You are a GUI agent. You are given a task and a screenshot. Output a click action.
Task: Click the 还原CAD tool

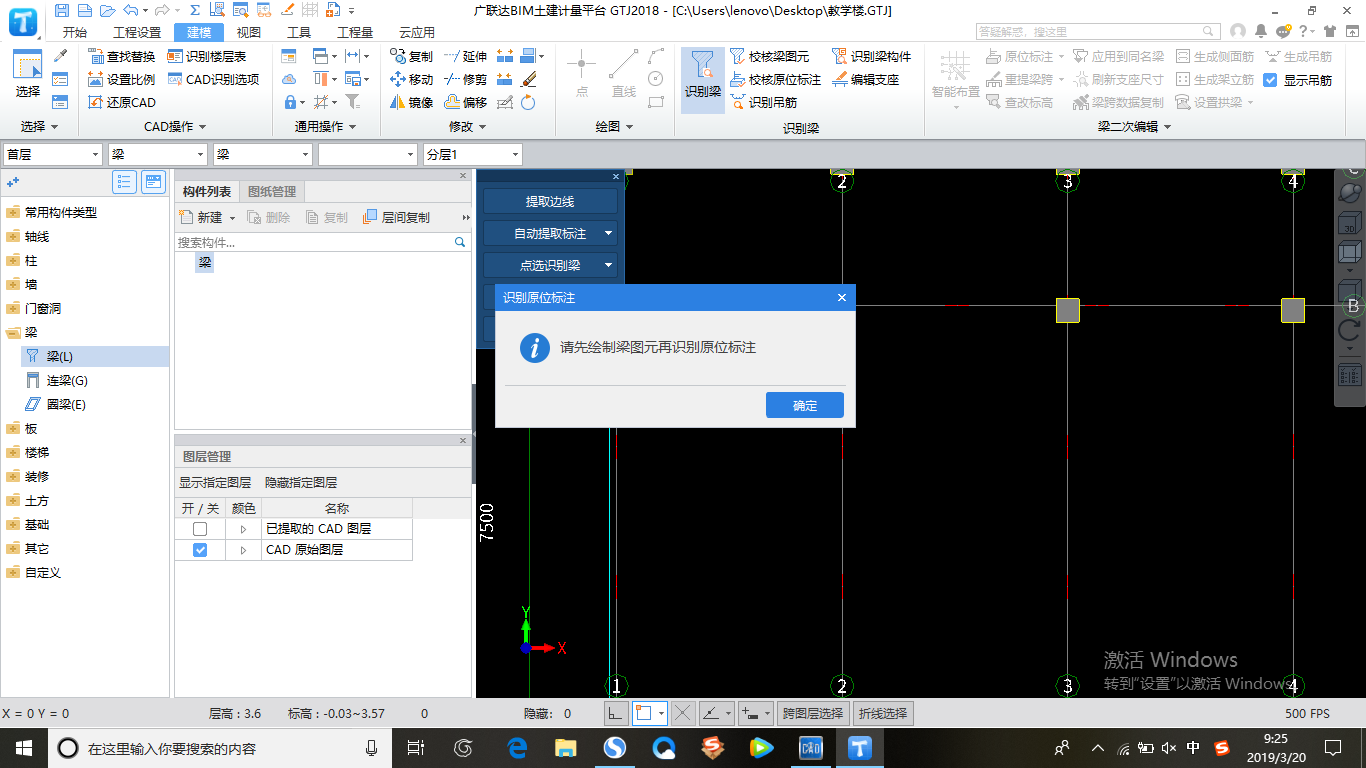121,102
